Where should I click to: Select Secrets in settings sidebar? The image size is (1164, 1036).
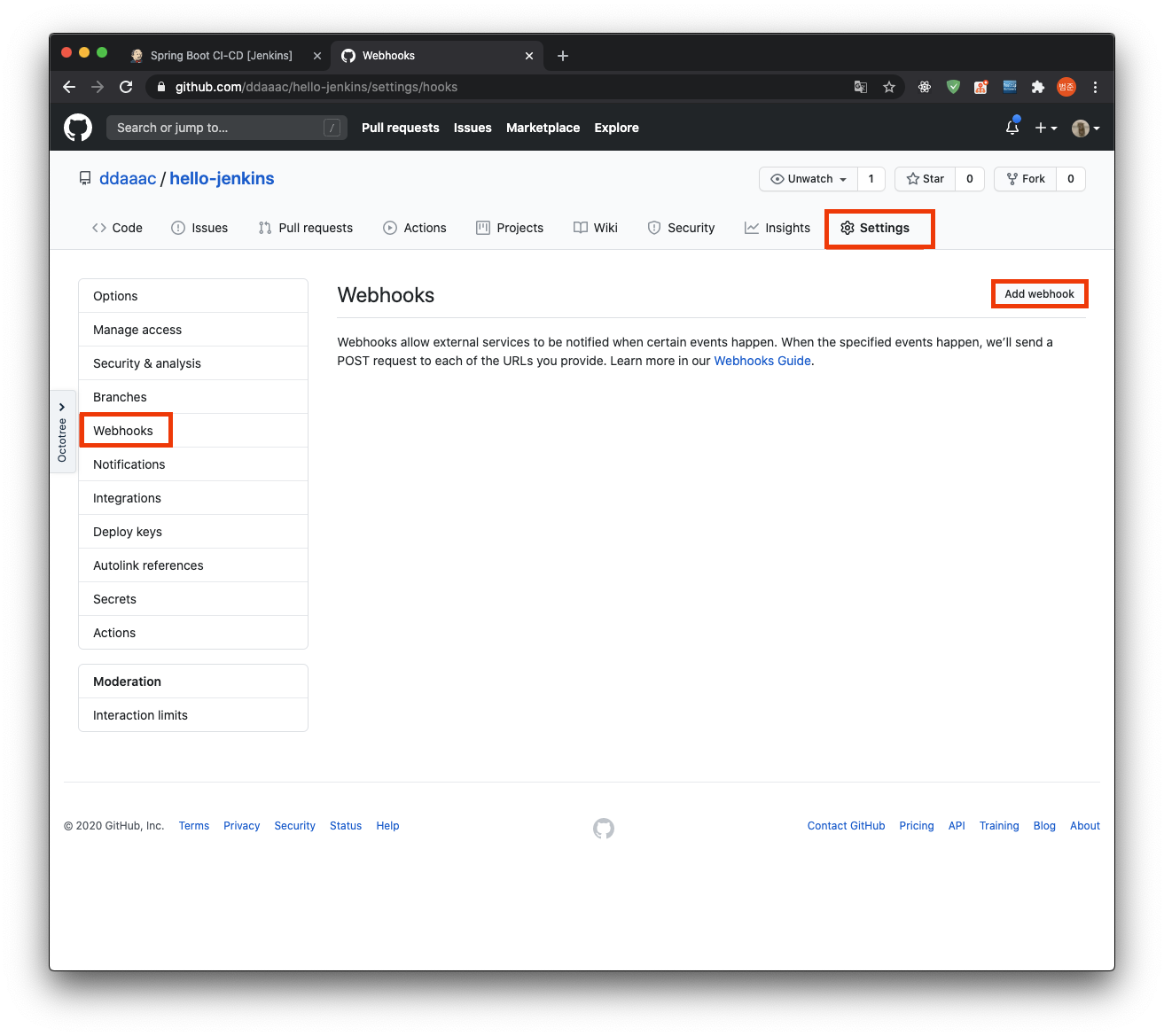193,599
